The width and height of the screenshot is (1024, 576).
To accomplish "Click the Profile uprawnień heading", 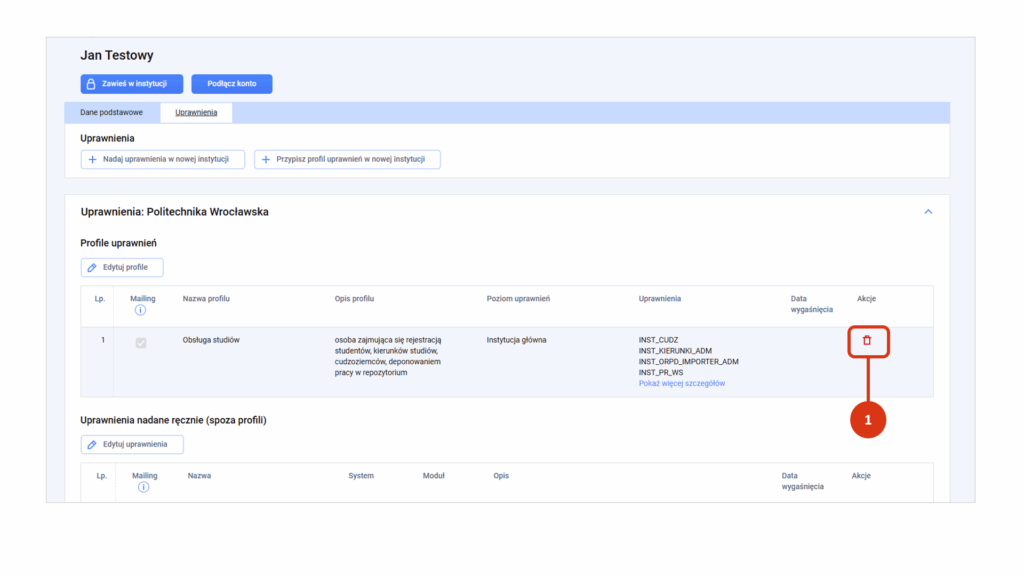I will (x=118, y=243).
